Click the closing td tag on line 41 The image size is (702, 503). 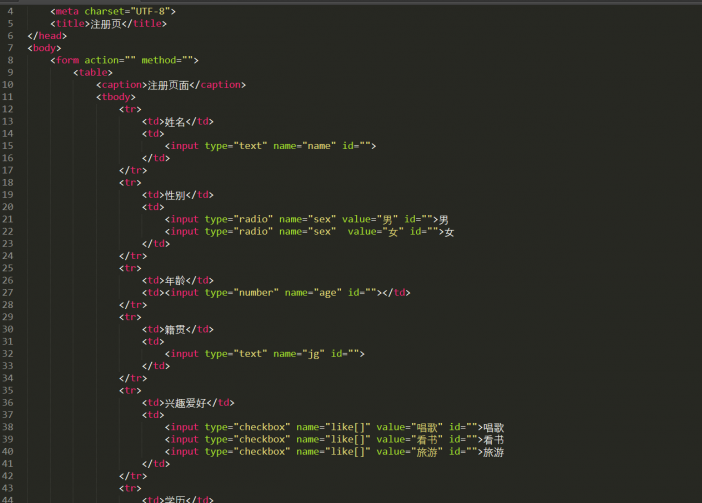[156, 464]
